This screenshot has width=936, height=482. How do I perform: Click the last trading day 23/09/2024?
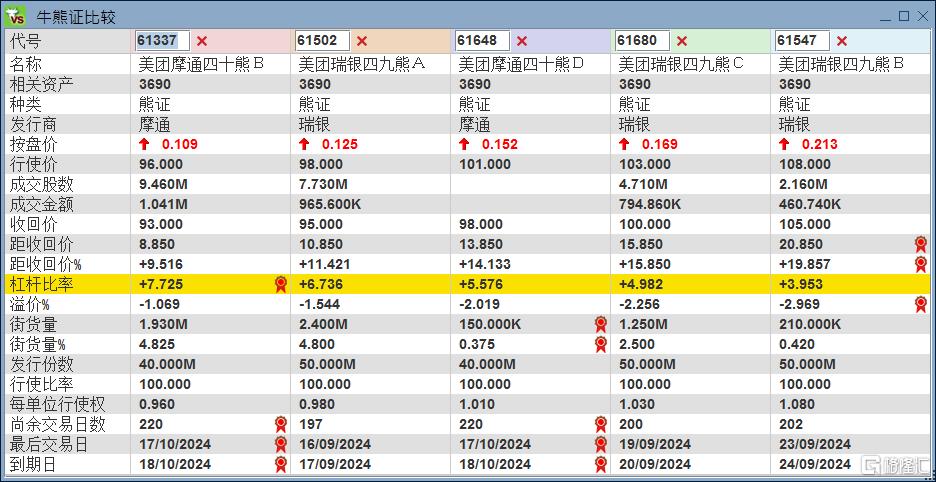[814, 444]
